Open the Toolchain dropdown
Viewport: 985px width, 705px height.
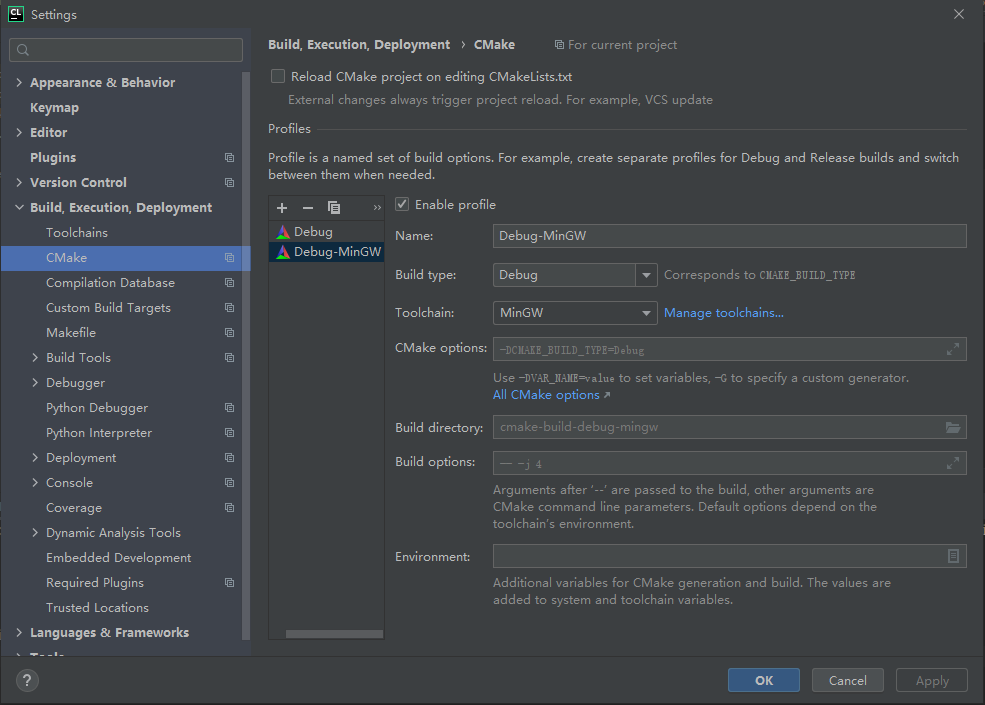pyautogui.click(x=646, y=313)
